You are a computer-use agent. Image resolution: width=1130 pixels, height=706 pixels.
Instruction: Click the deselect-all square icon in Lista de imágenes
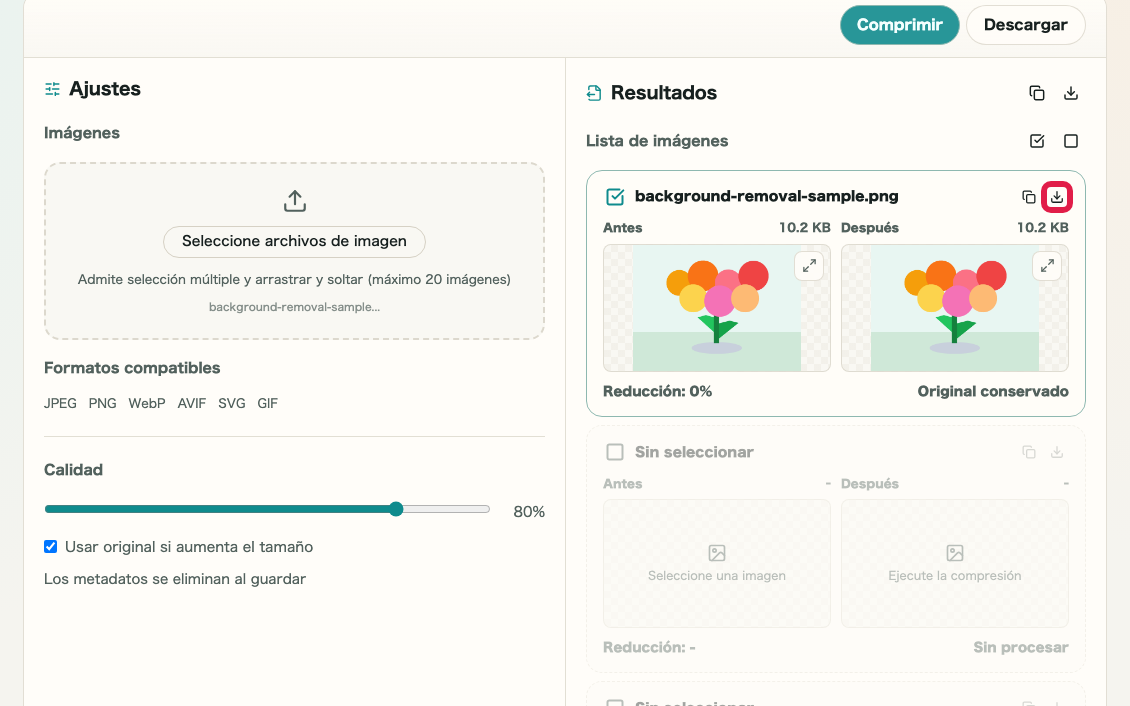(x=1071, y=141)
